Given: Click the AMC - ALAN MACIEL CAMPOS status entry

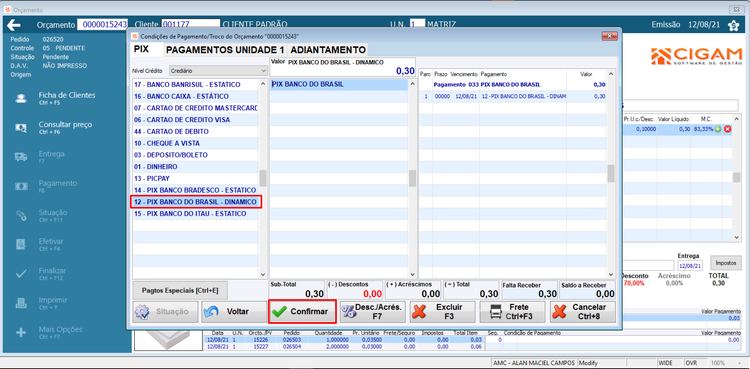Looking at the screenshot, I should point(534,363).
